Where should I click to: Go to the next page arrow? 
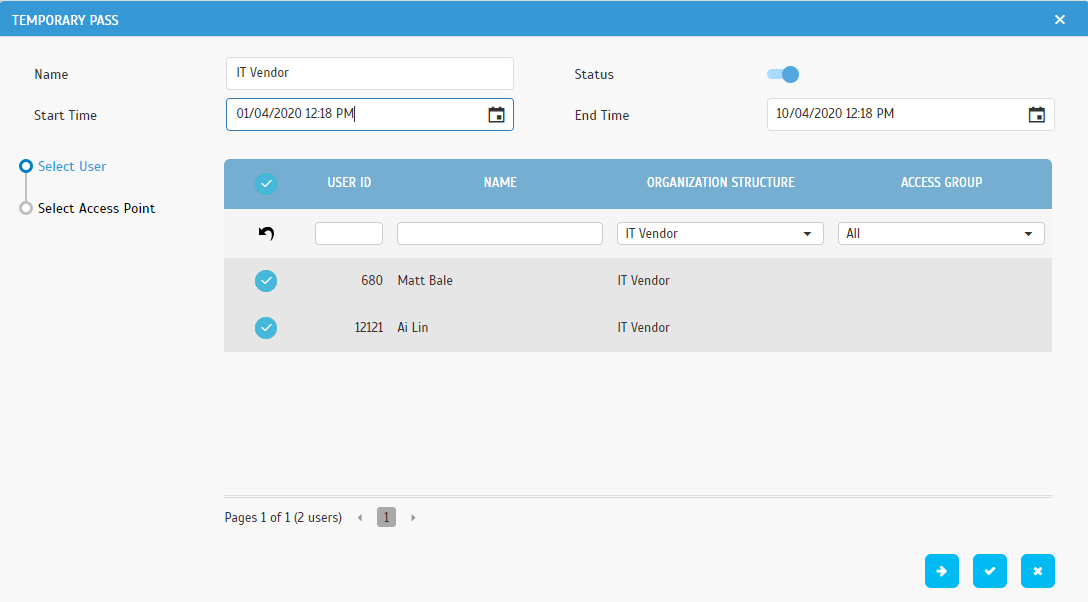(x=413, y=517)
